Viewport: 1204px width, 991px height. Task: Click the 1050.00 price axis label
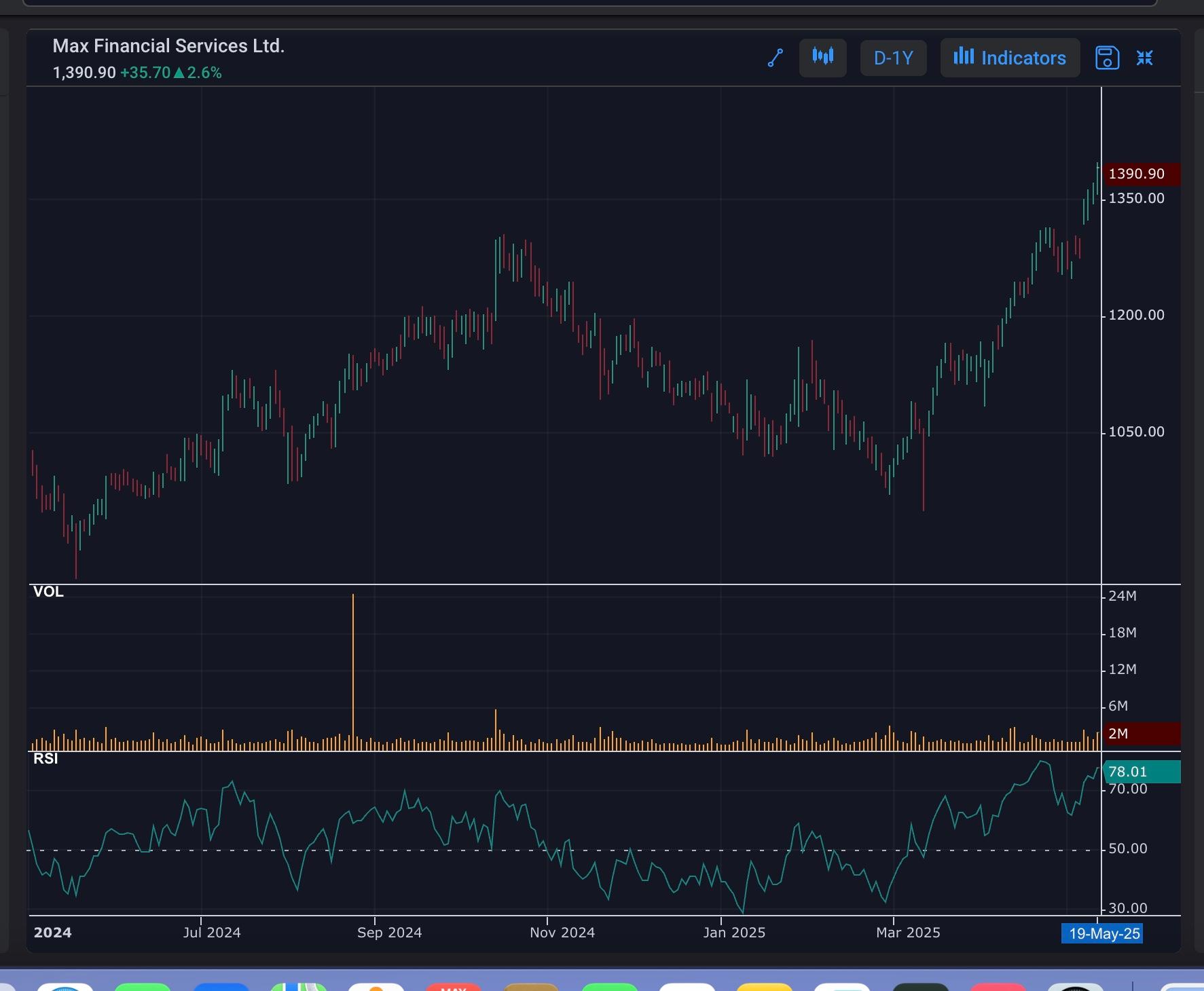(1136, 432)
